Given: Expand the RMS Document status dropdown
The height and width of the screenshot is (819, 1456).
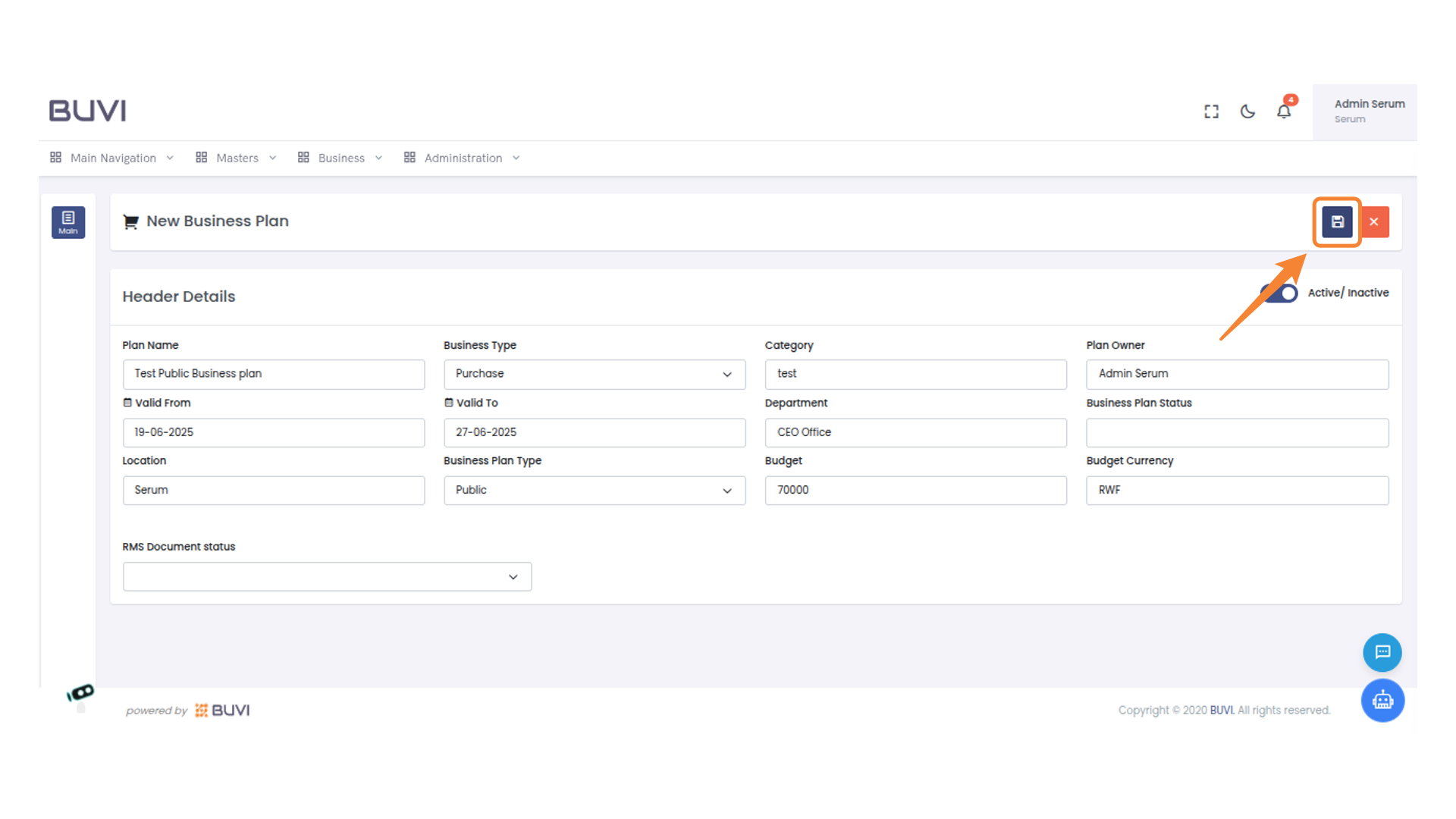Looking at the screenshot, I should coord(327,577).
